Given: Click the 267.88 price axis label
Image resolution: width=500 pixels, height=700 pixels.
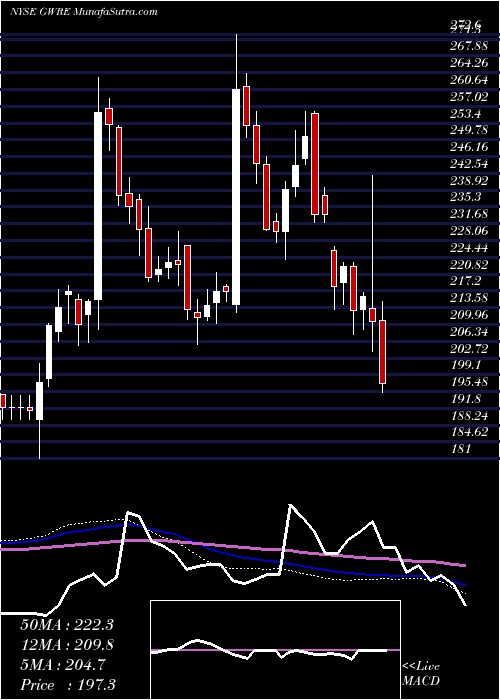Looking at the screenshot, I should pos(471,46).
